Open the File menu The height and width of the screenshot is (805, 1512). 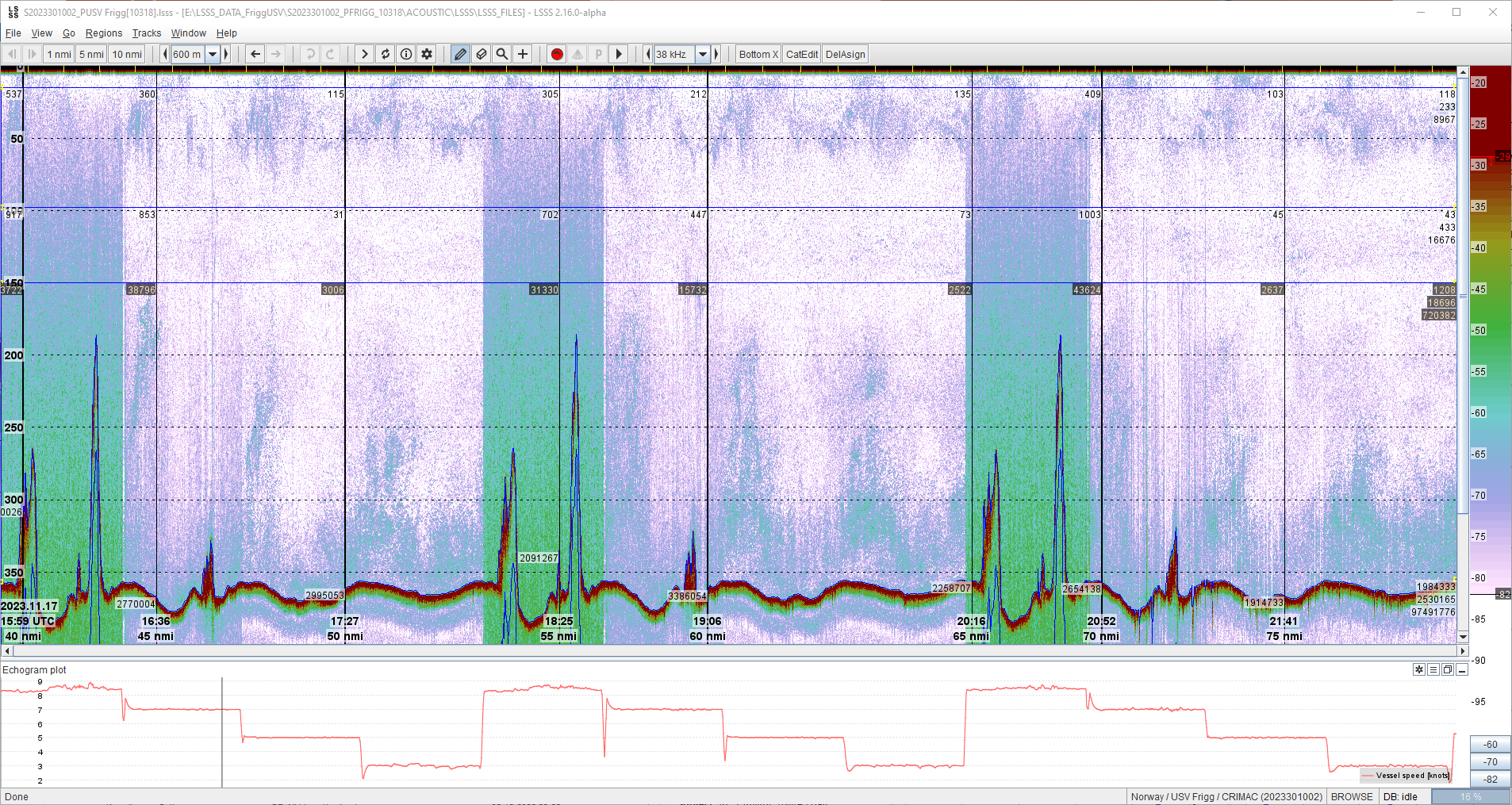point(13,33)
